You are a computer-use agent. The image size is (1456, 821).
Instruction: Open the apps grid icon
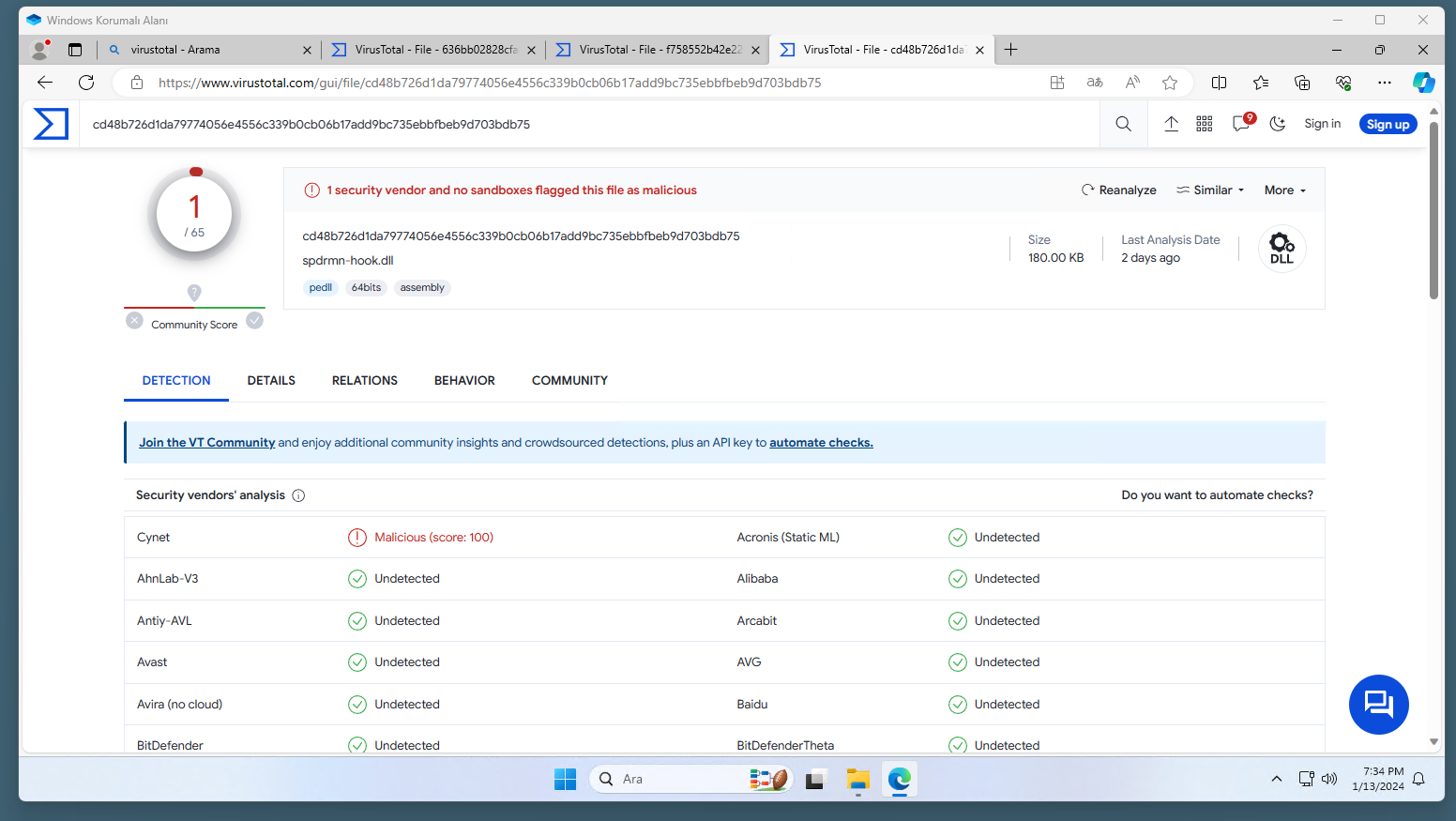click(1205, 124)
